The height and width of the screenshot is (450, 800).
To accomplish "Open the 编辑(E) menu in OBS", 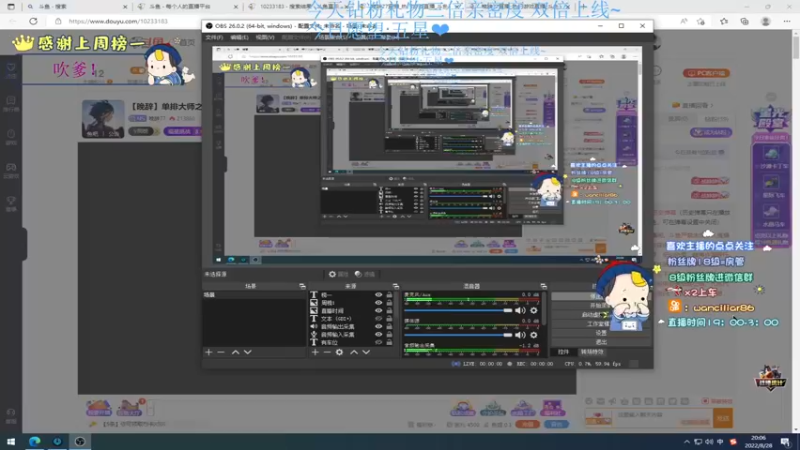I will [239, 37].
